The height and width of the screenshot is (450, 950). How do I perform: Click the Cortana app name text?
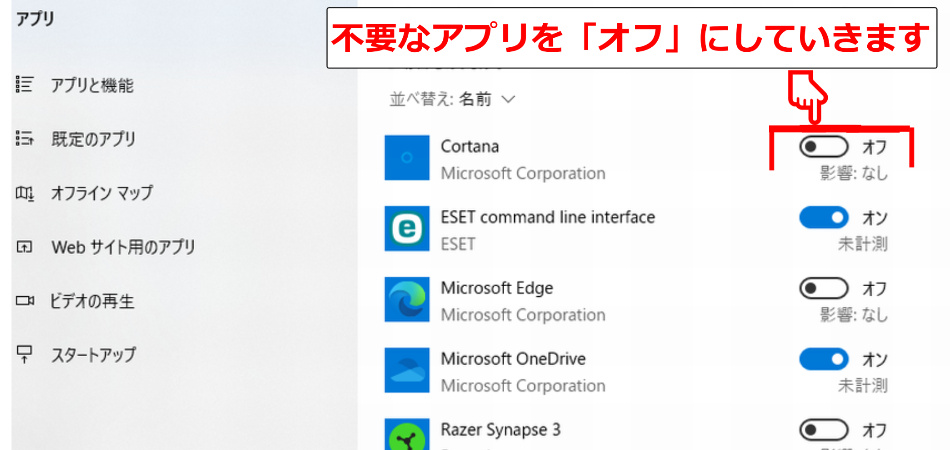[470, 147]
